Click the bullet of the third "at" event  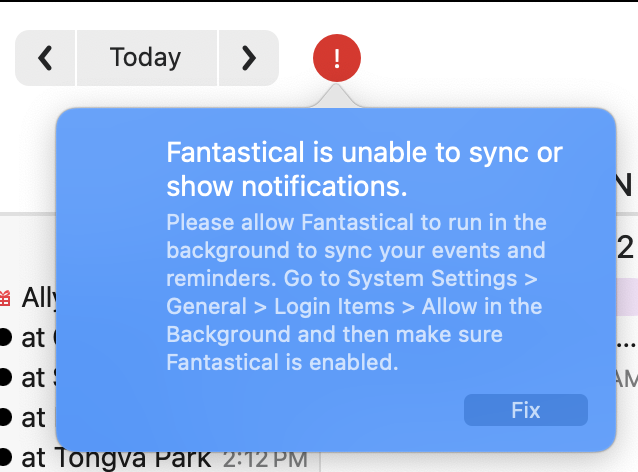pos(5,417)
